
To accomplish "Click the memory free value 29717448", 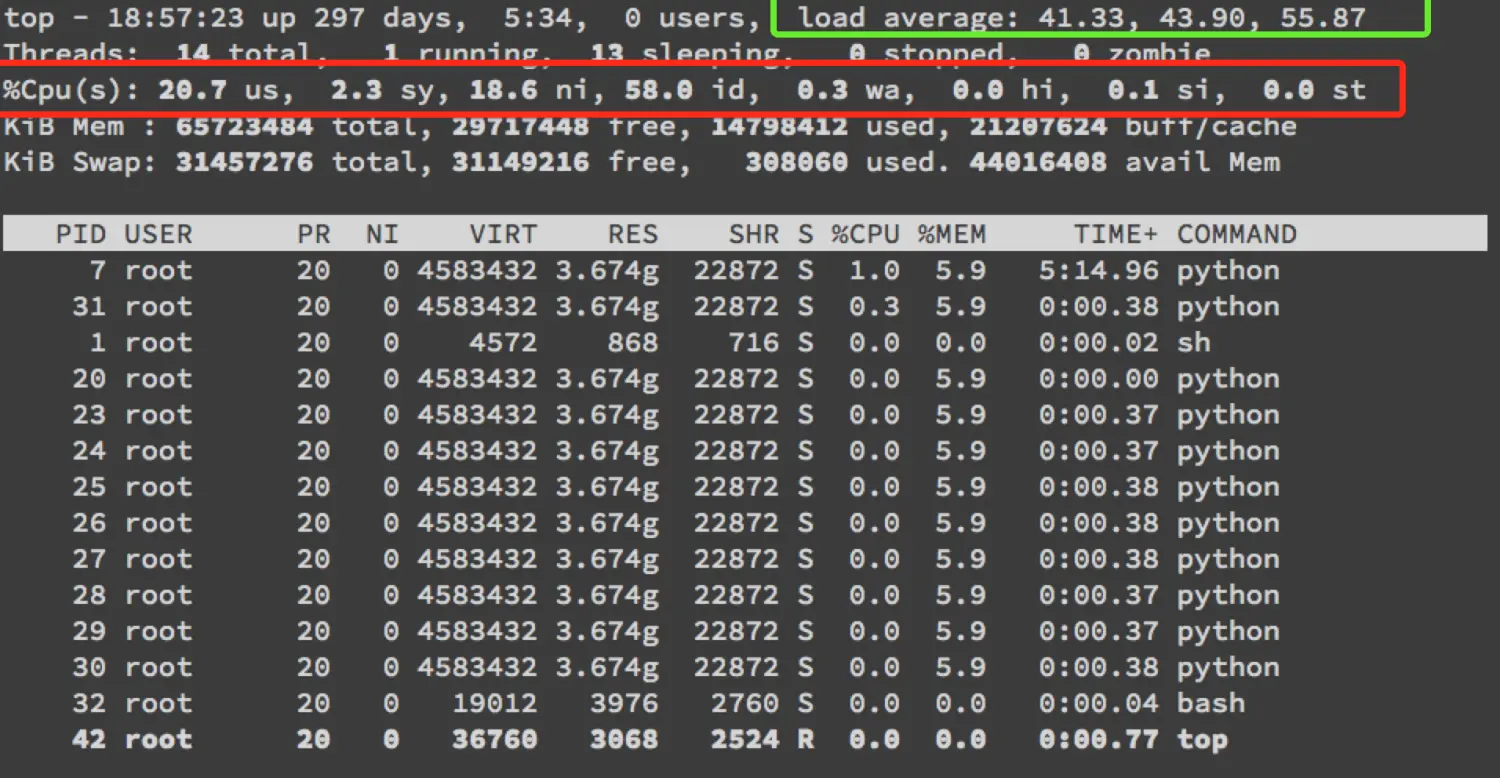I will [521, 126].
